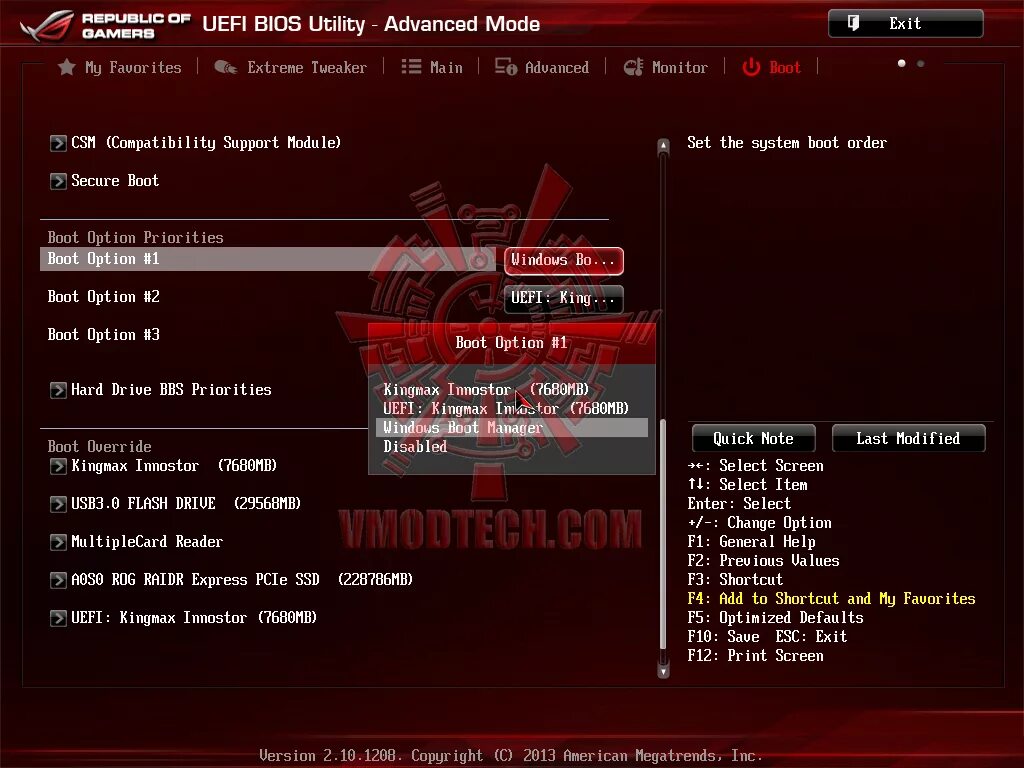Viewport: 1024px width, 768px height.
Task: Click the scrollbar down arrow
Action: [664, 671]
